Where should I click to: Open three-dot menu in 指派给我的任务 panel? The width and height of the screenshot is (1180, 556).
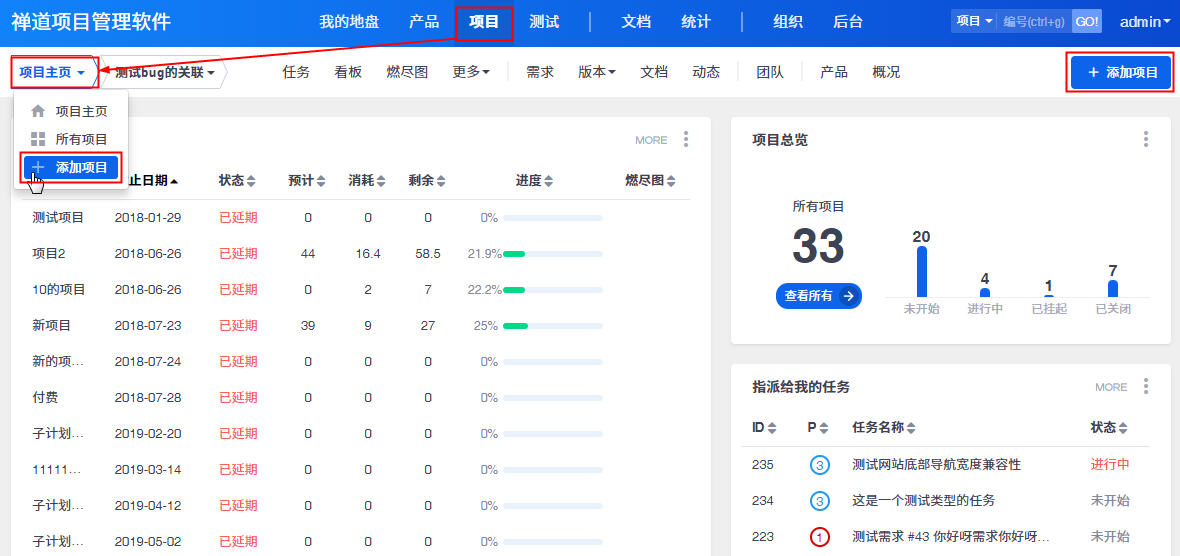click(1145, 386)
